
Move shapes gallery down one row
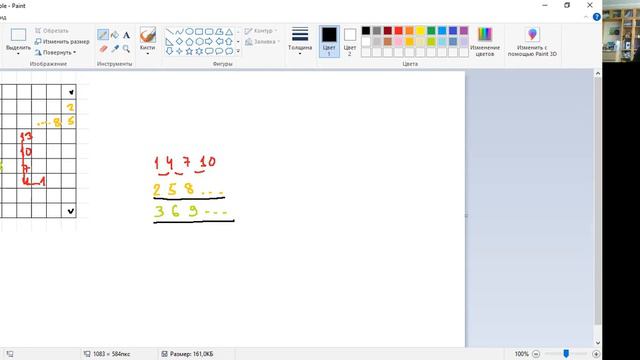(238, 42)
